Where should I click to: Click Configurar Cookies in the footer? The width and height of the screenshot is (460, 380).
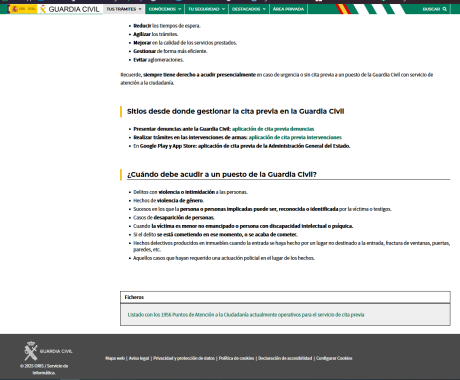pyautogui.click(x=334, y=358)
